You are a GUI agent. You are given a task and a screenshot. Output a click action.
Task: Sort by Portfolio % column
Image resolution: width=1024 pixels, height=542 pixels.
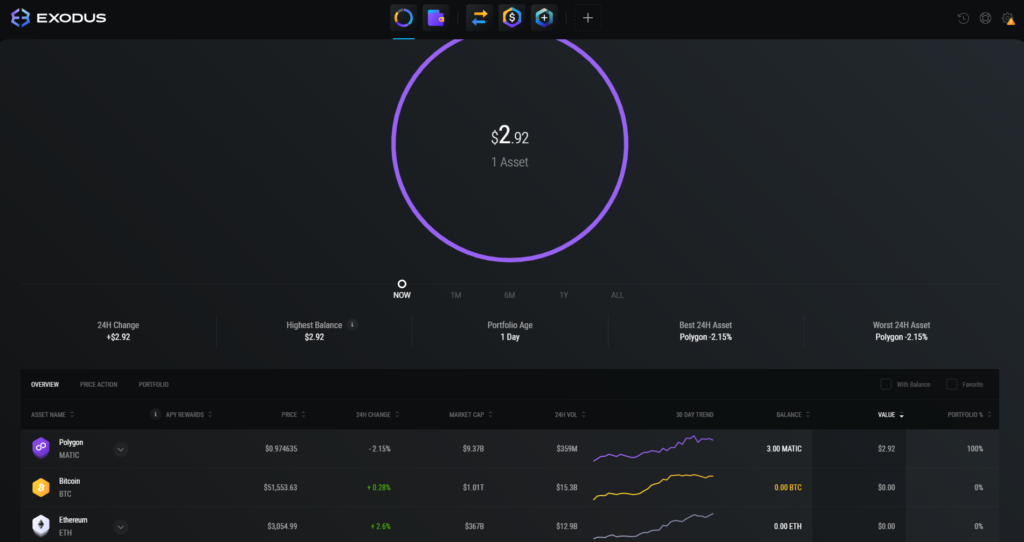pyautogui.click(x=969, y=415)
